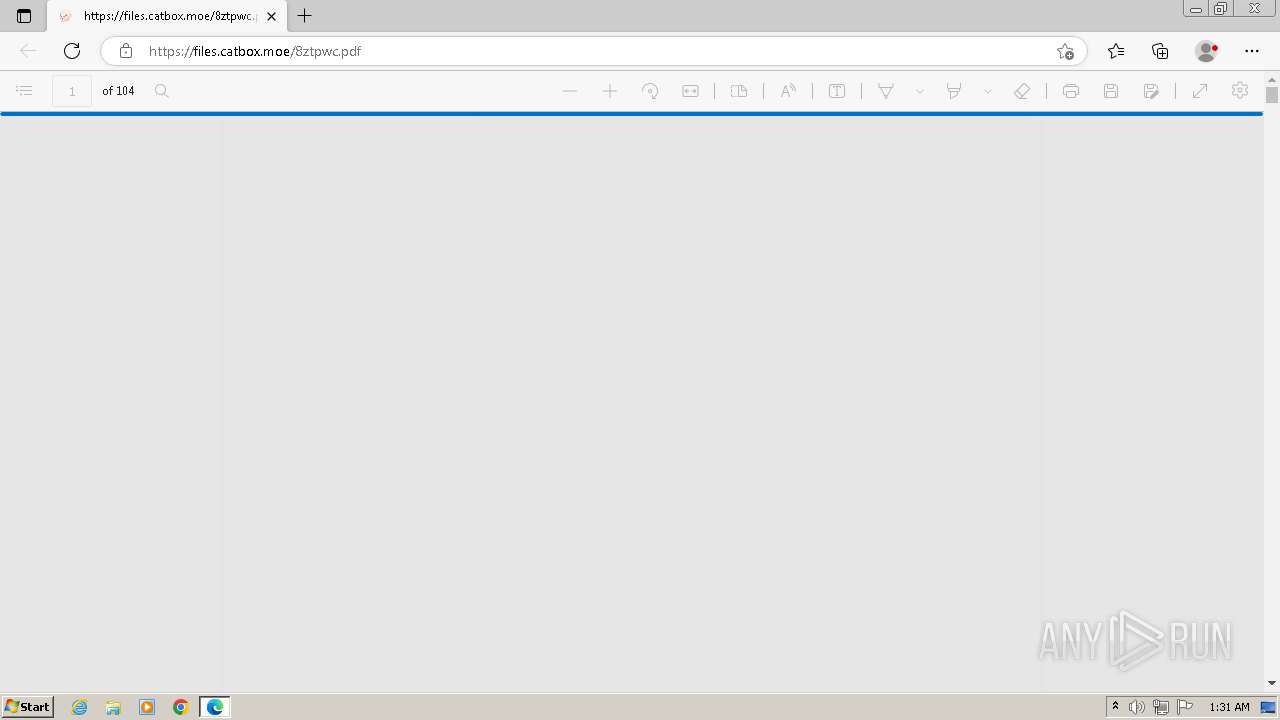The image size is (1280, 720).
Task: Enter PDF full screen mode
Action: tap(1200, 91)
